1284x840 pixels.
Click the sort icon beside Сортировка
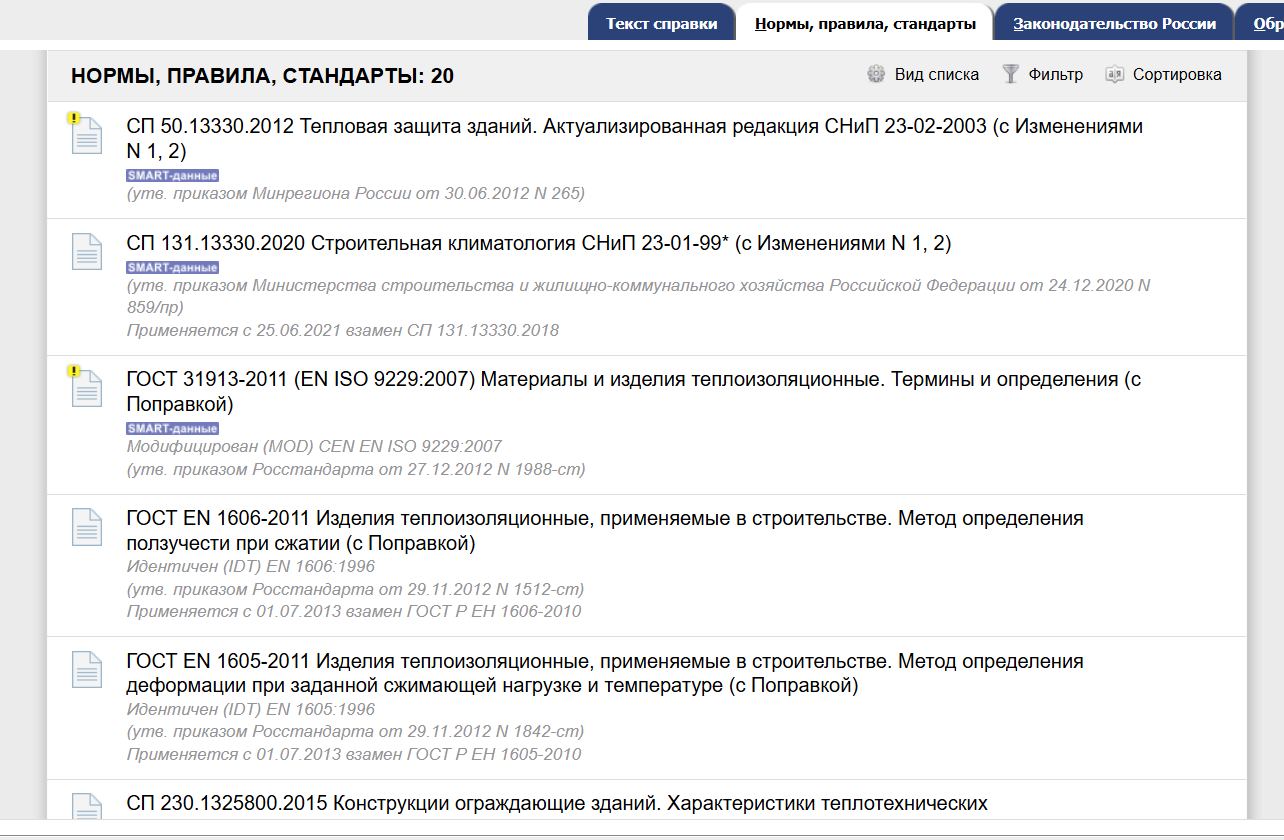click(x=1115, y=74)
